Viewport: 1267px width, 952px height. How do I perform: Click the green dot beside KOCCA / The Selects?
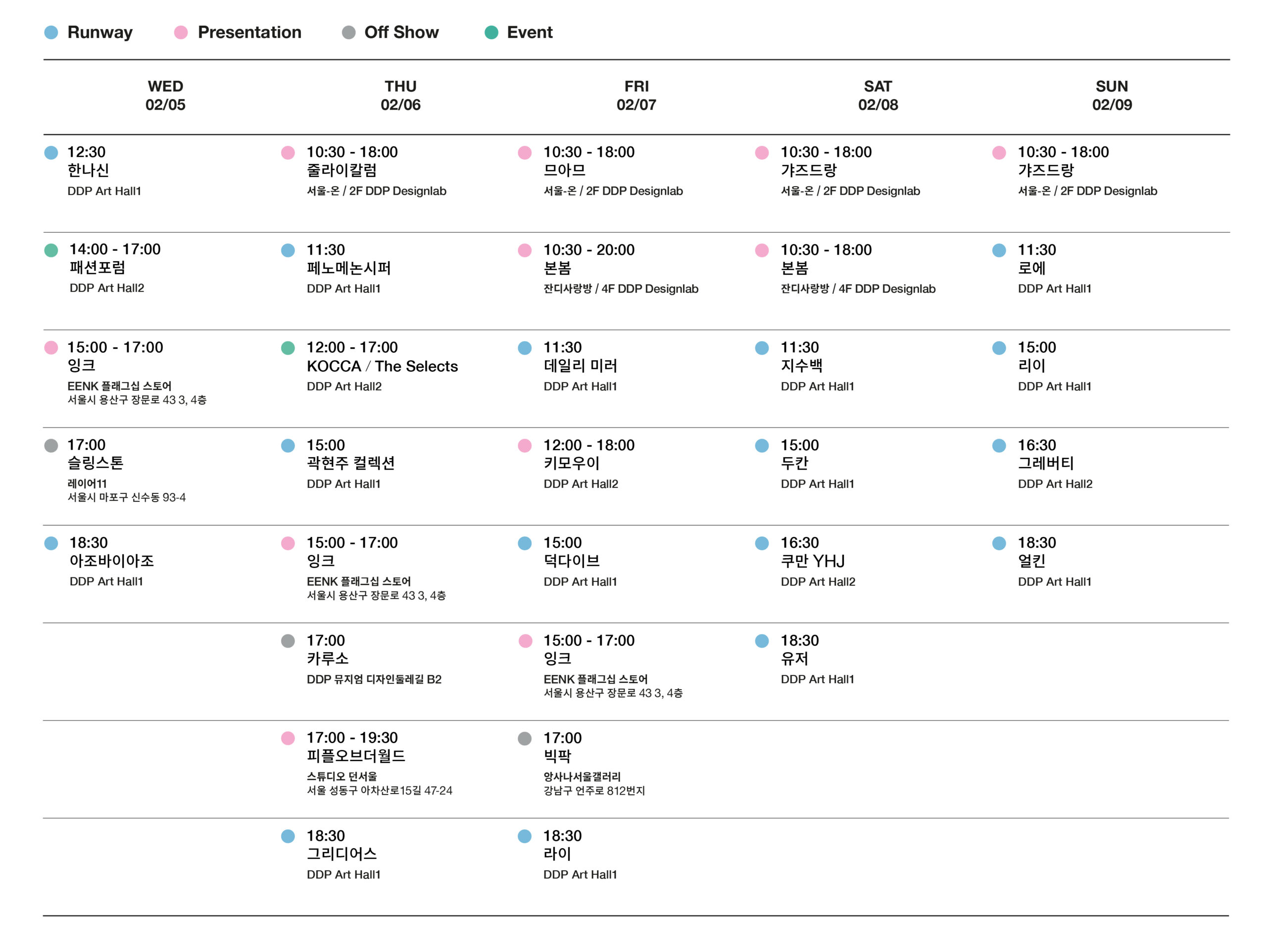[x=288, y=348]
